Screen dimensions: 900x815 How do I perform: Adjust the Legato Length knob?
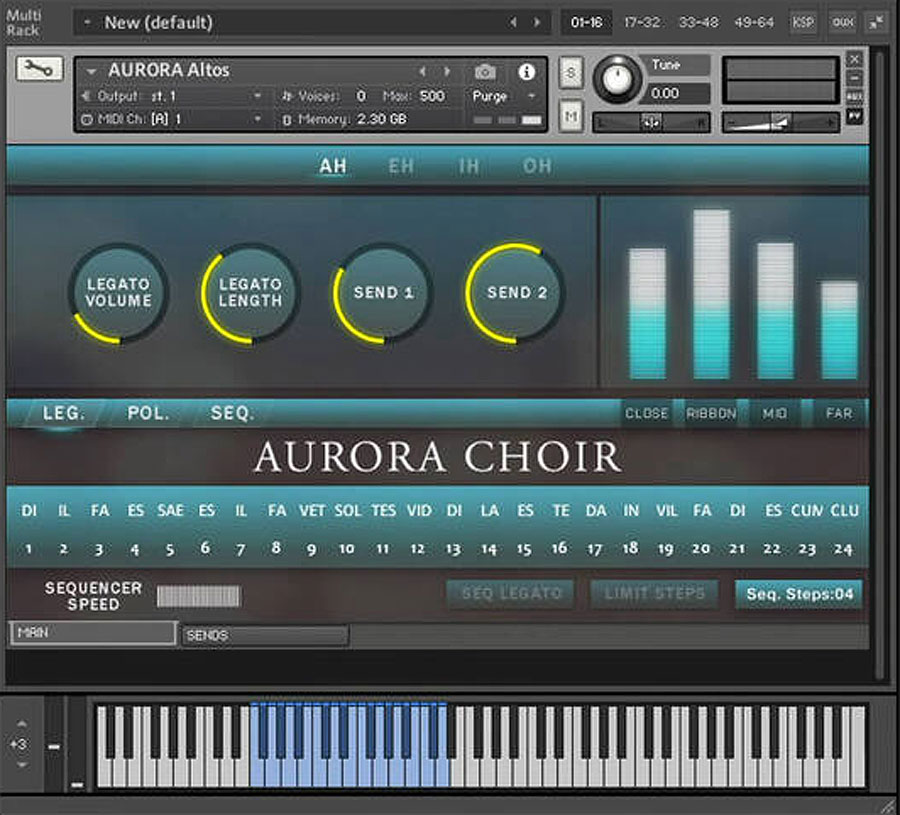click(250, 293)
